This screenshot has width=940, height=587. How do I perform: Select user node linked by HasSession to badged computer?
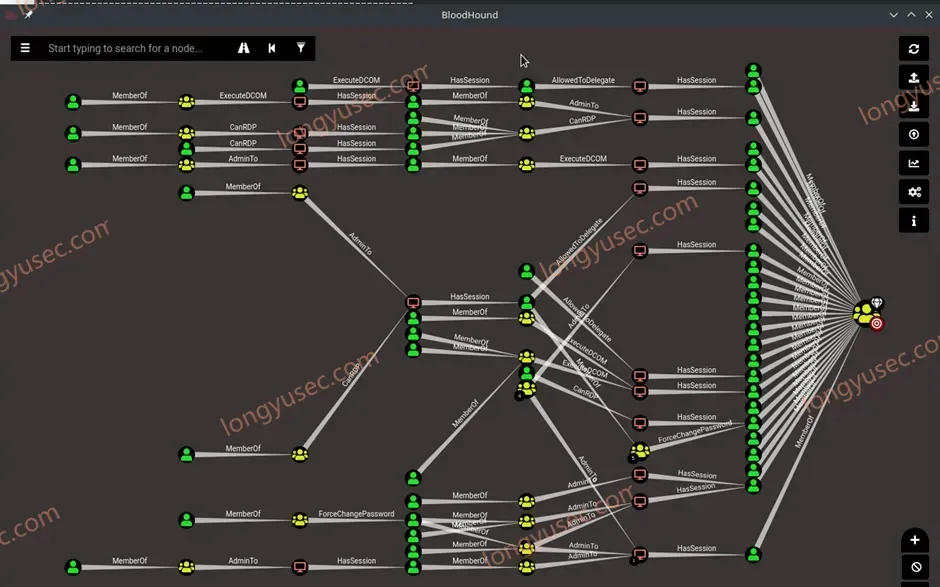pyautogui.click(x=754, y=555)
